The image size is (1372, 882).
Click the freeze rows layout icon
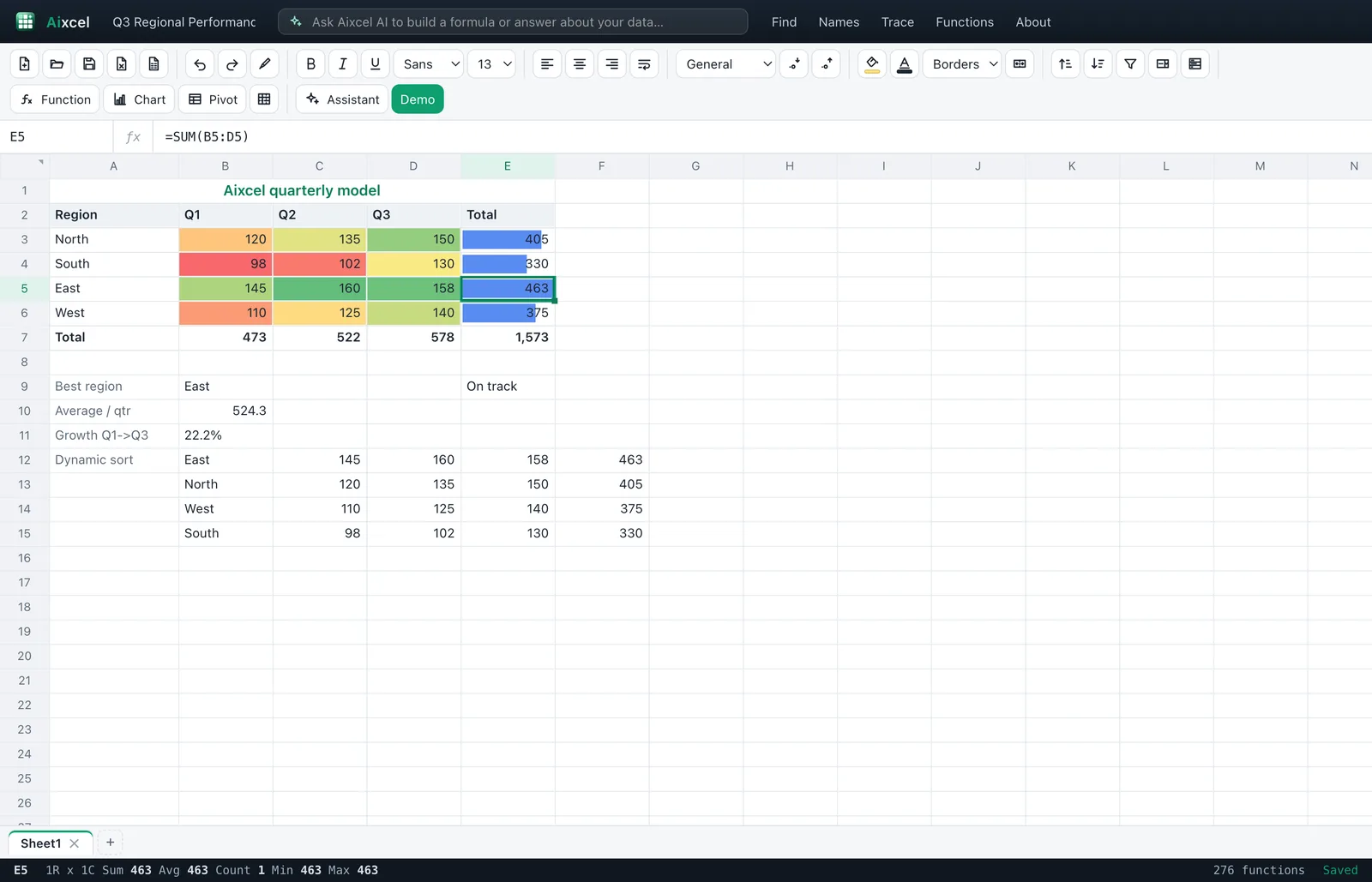click(1194, 63)
